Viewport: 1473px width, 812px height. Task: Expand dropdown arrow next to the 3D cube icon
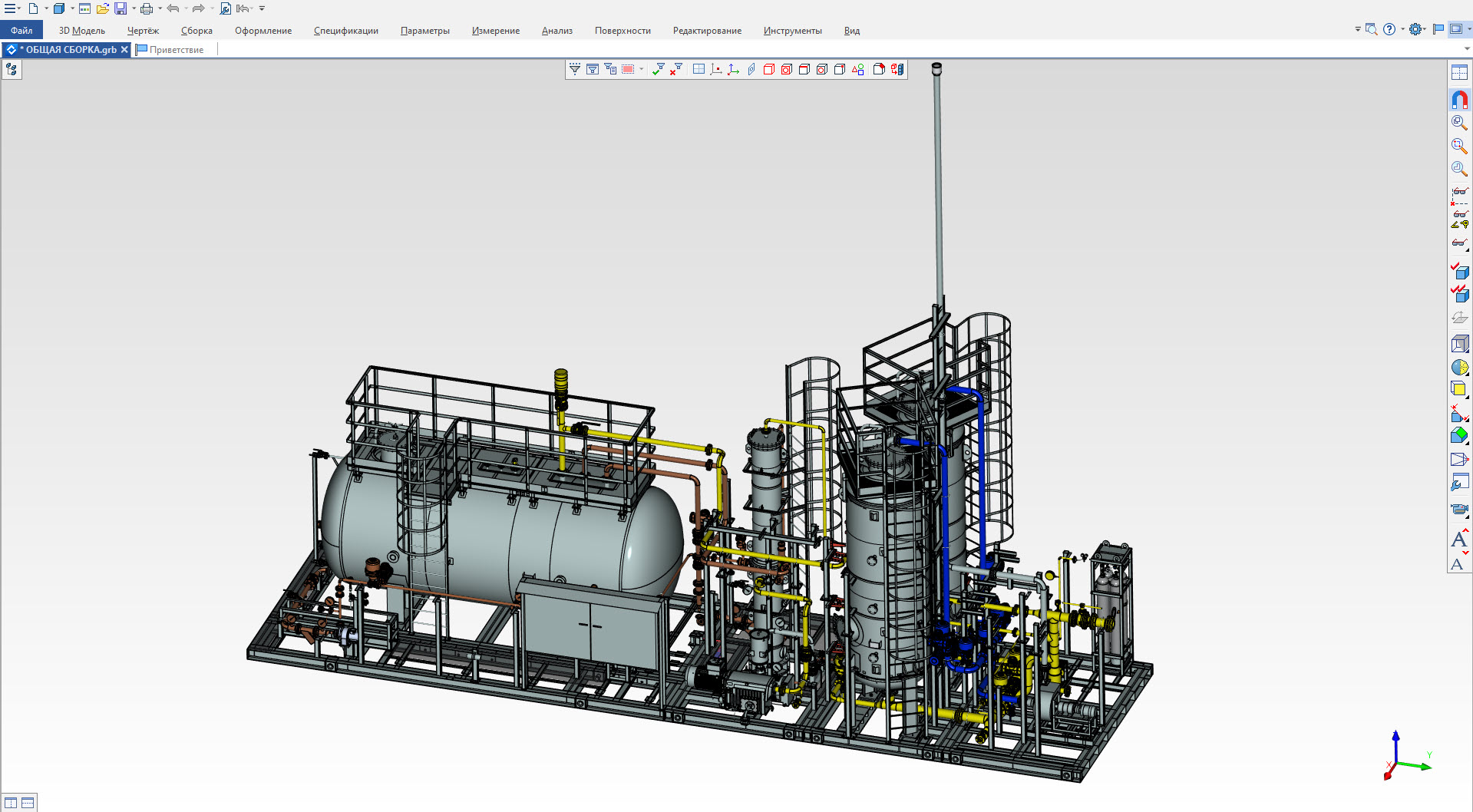tap(72, 8)
